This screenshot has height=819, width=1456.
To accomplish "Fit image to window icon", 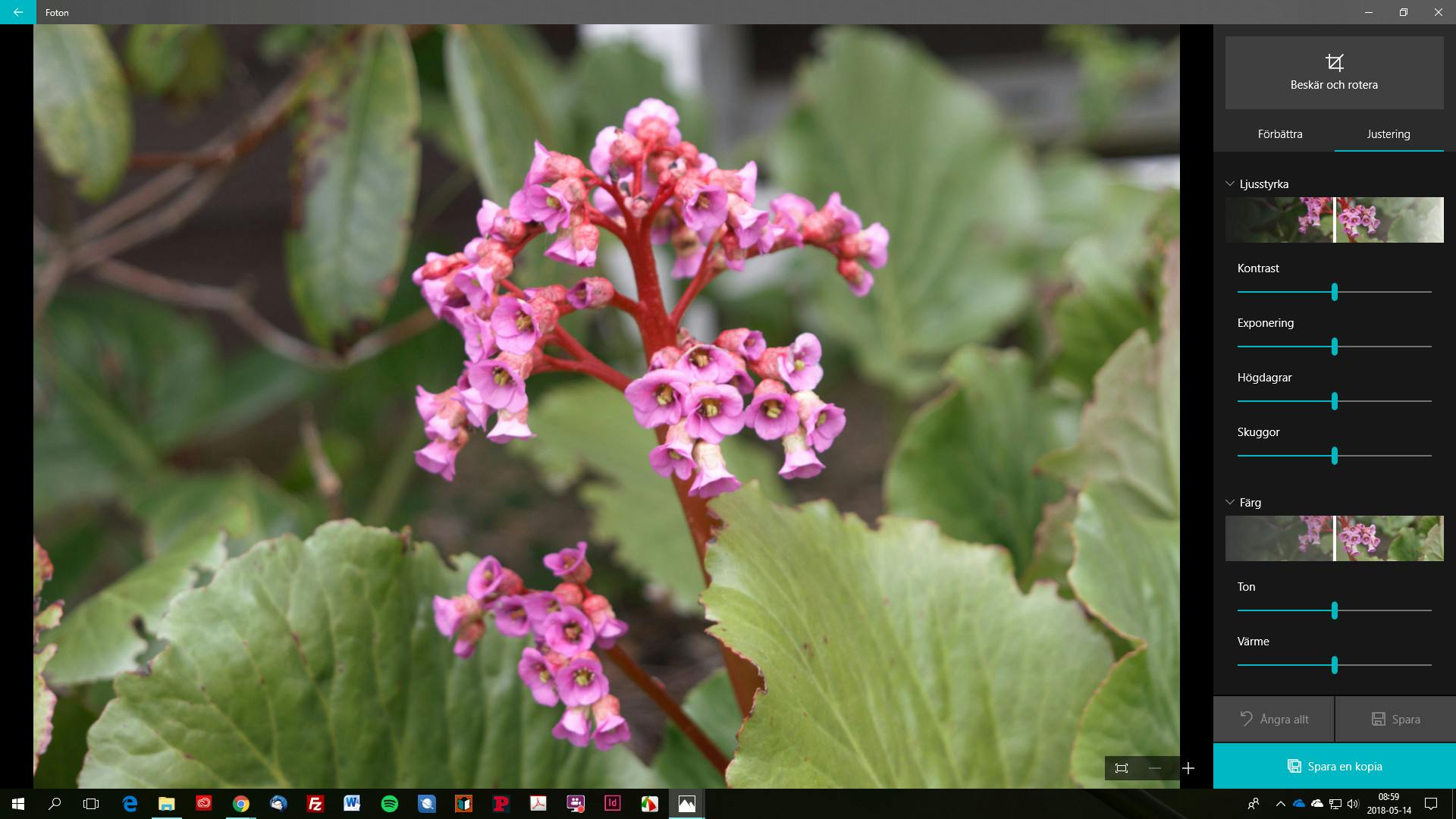I will [1122, 768].
